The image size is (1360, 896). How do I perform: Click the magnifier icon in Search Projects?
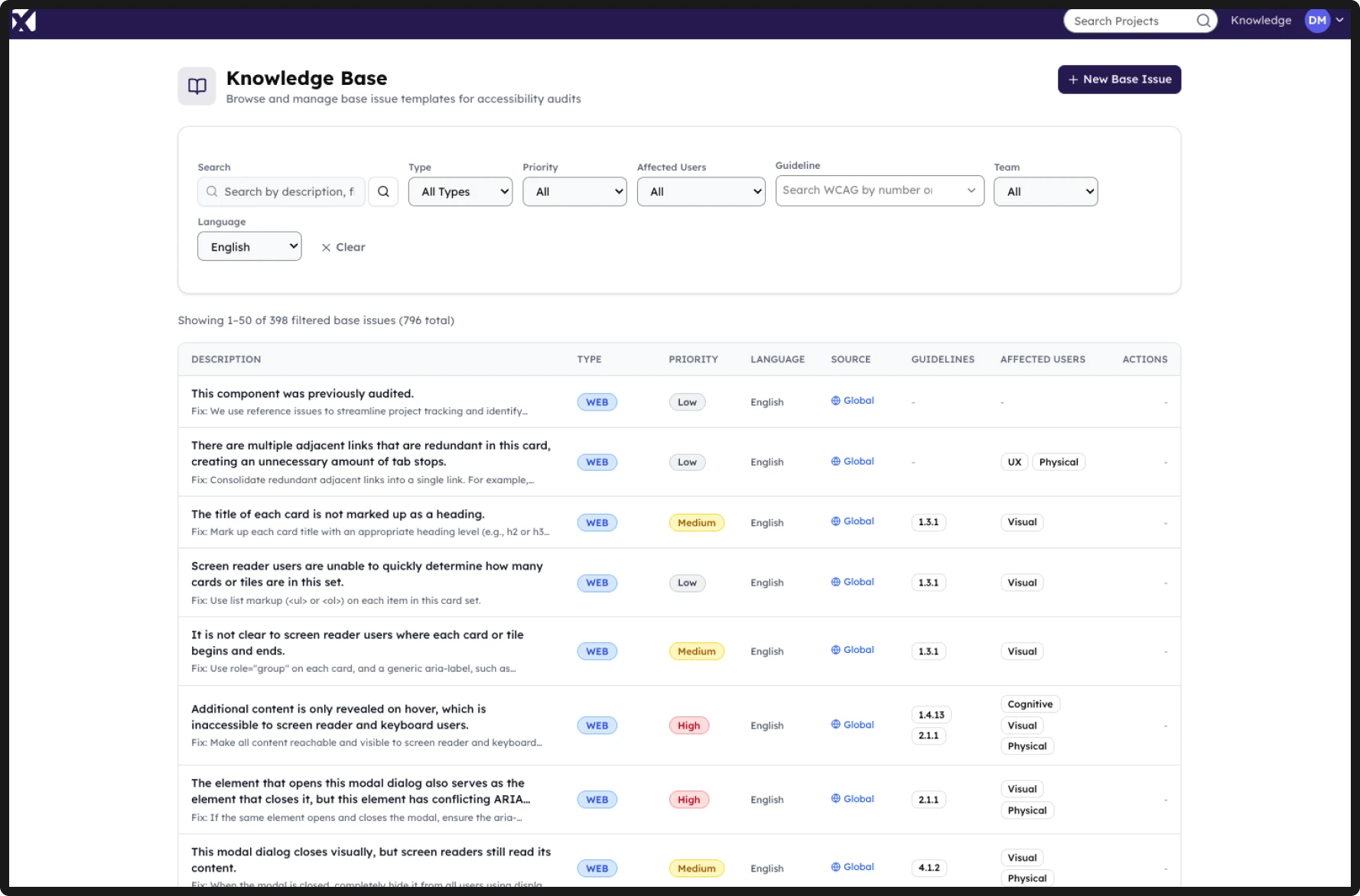(x=1203, y=21)
